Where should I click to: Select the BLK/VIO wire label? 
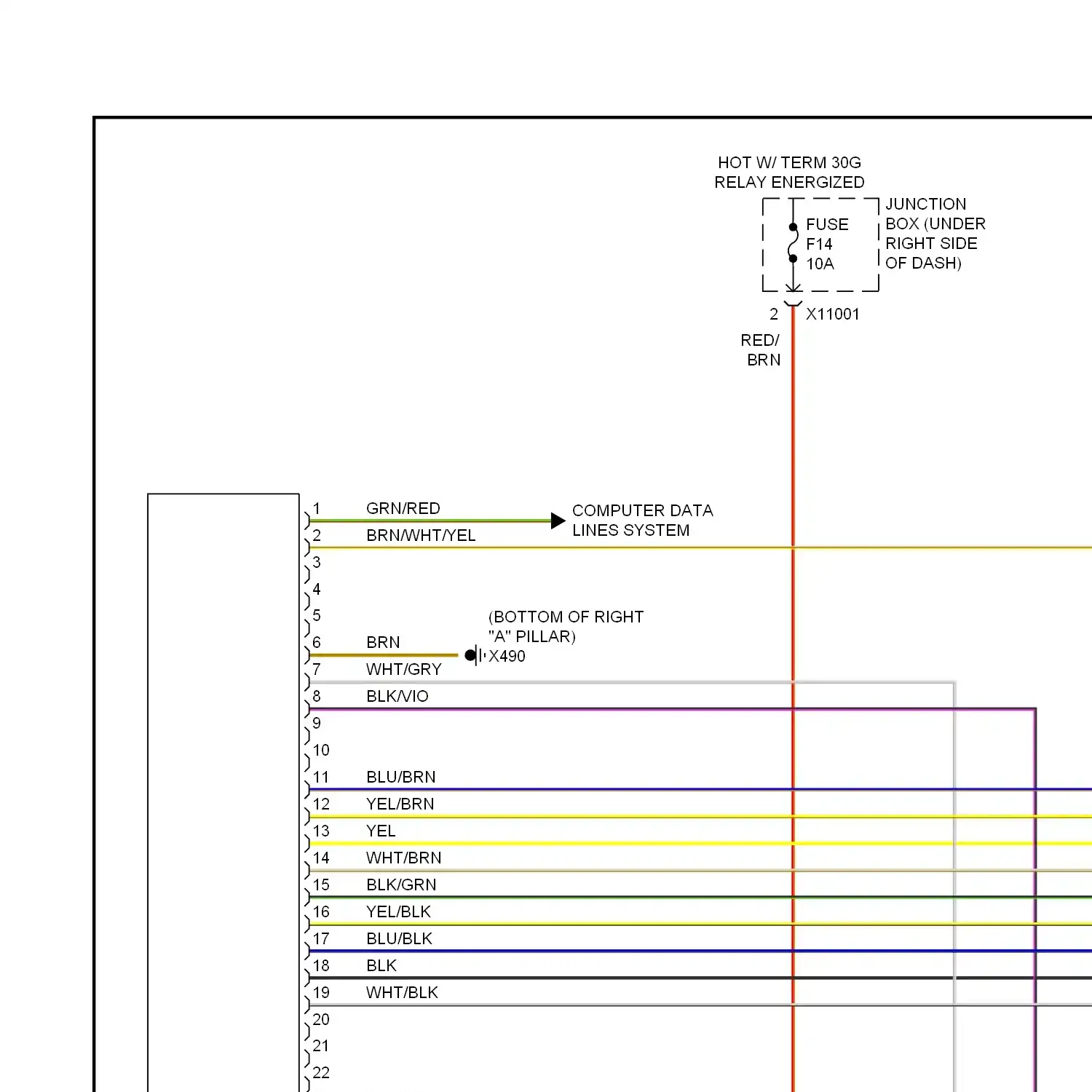pos(397,696)
